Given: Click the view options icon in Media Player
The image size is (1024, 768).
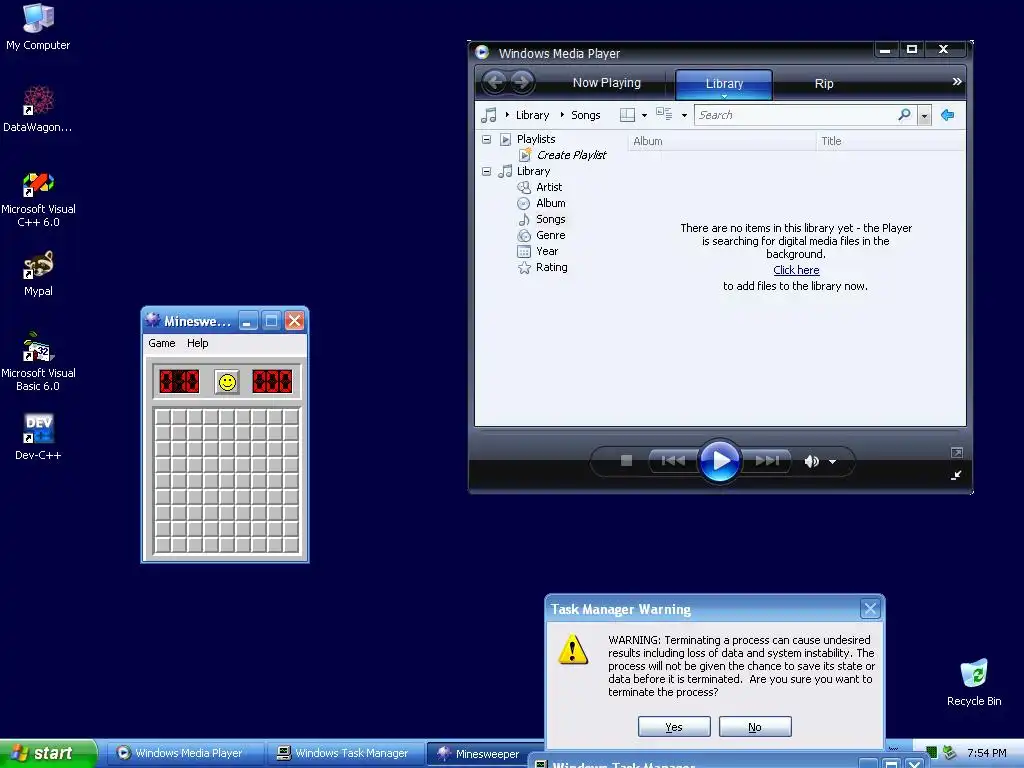Looking at the screenshot, I should pyautogui.click(x=664, y=114).
